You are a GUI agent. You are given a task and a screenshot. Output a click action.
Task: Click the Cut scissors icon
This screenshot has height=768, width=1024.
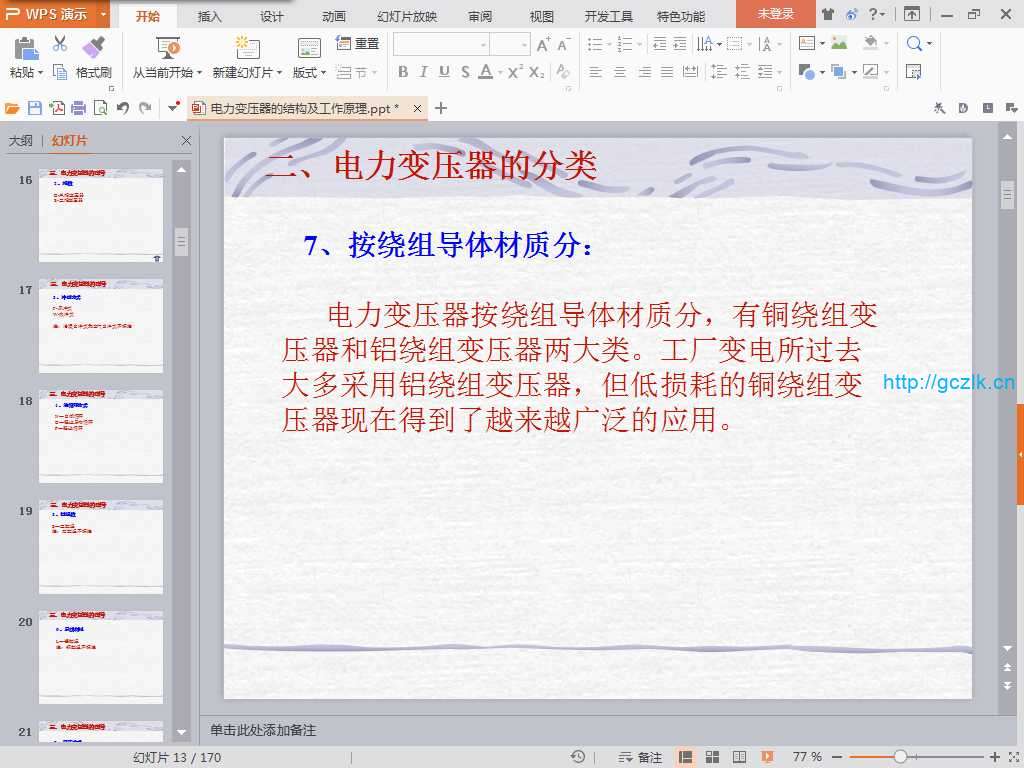[x=60, y=44]
